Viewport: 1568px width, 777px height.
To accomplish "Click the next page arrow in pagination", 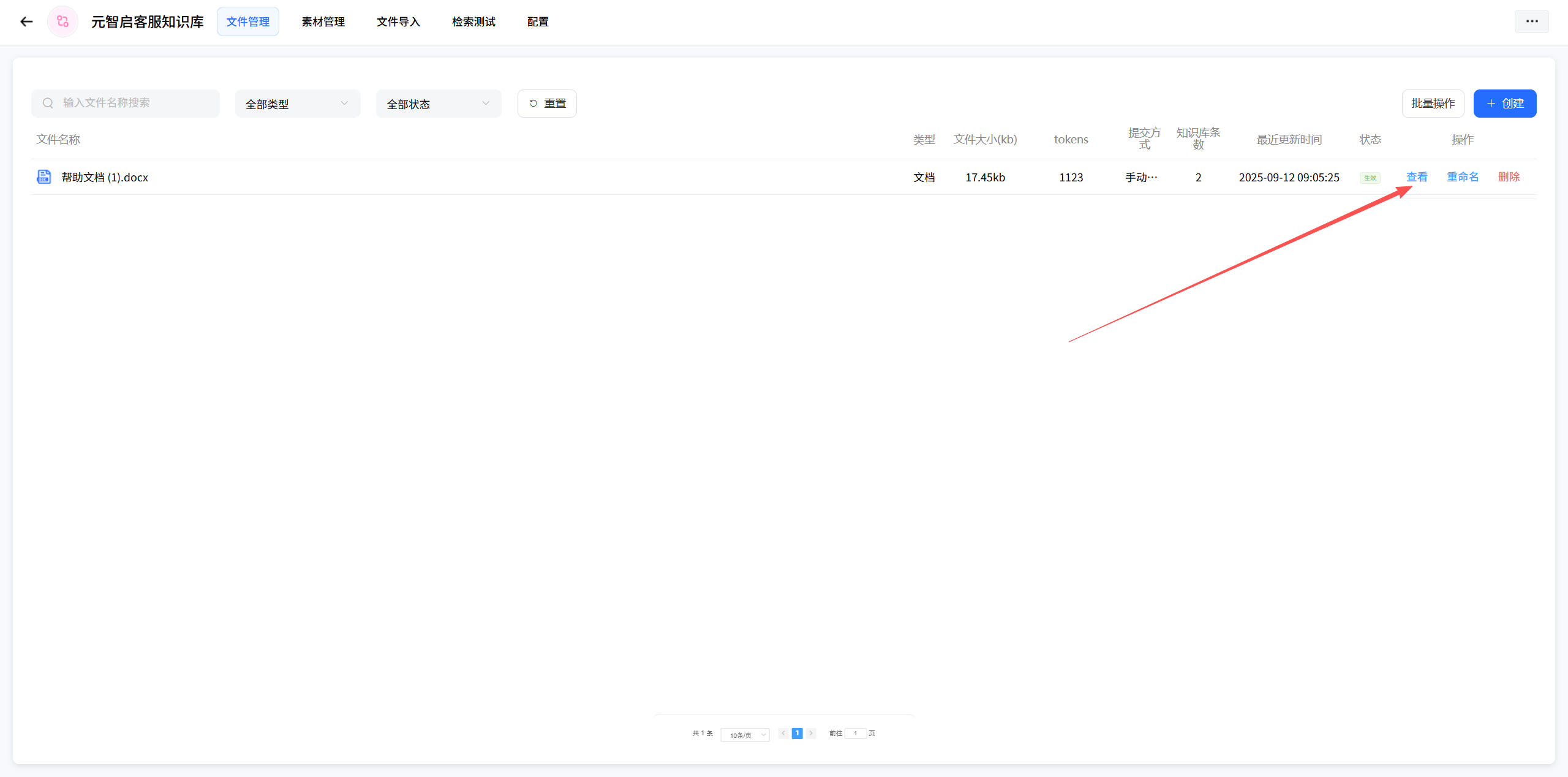I will [811, 733].
